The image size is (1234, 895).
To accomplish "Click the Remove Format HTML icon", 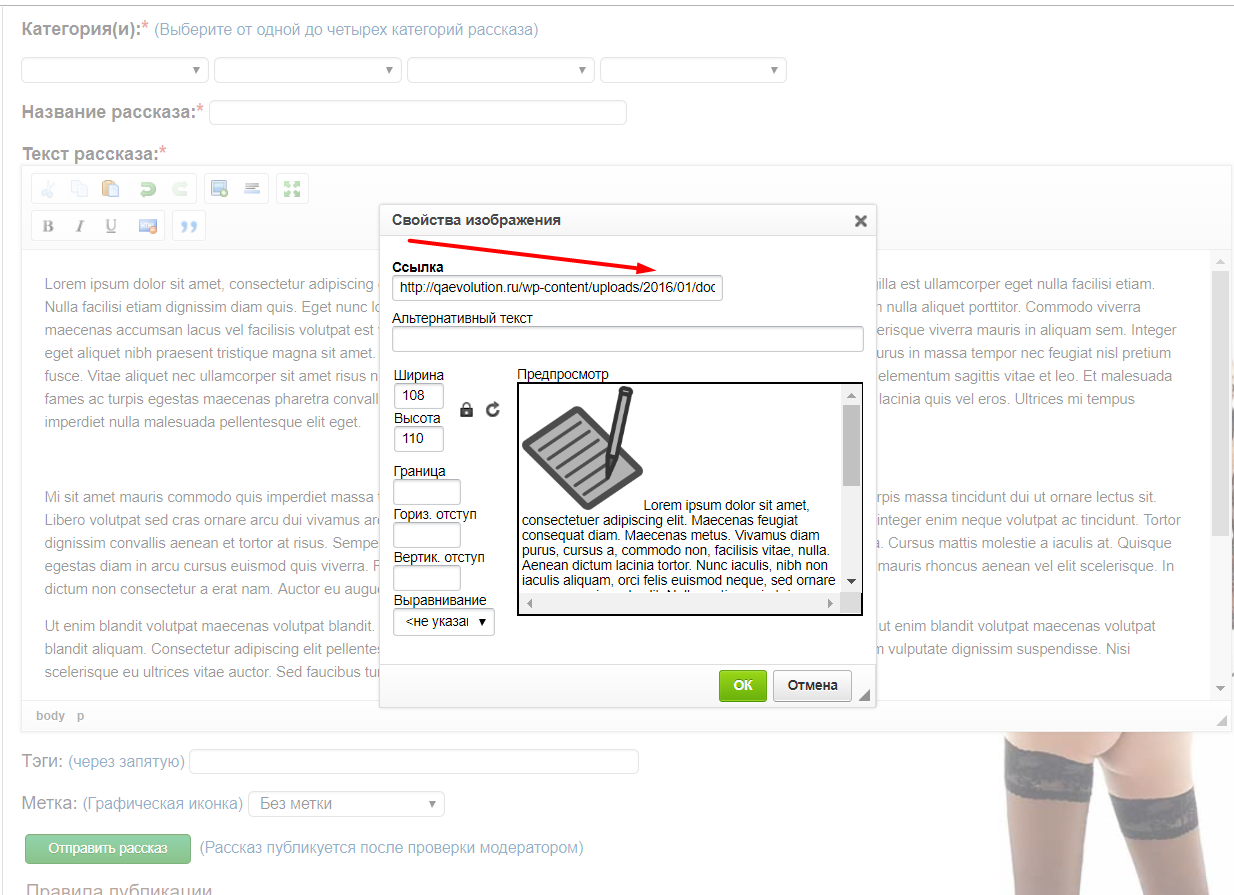I will 148,226.
